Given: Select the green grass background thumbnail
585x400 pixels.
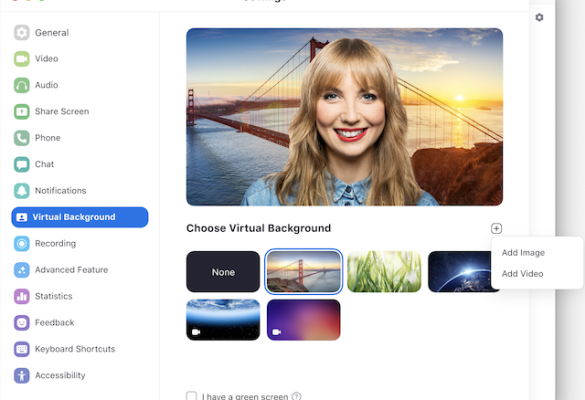Looking at the screenshot, I should click(384, 272).
